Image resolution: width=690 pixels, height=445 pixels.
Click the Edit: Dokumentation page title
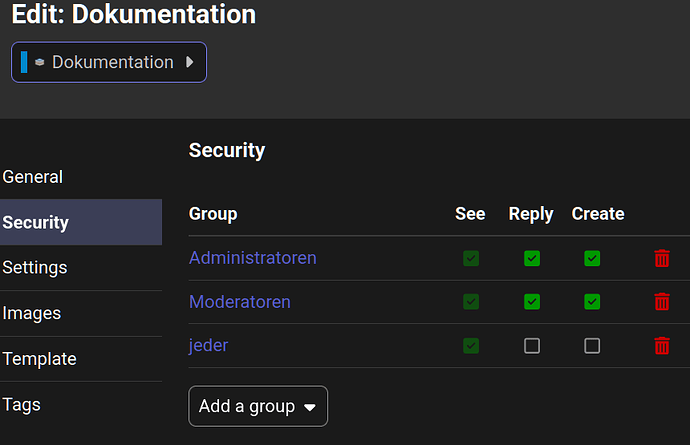click(134, 14)
